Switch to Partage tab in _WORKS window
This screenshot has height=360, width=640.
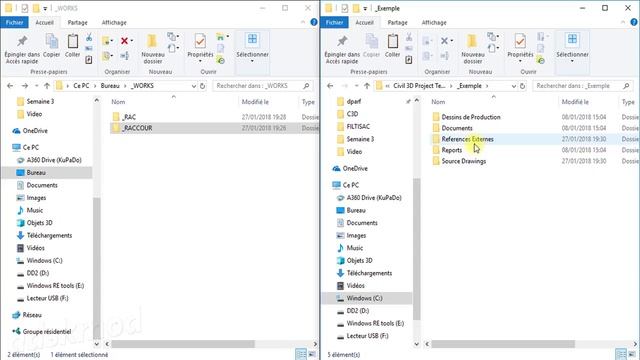pyautogui.click(x=78, y=22)
